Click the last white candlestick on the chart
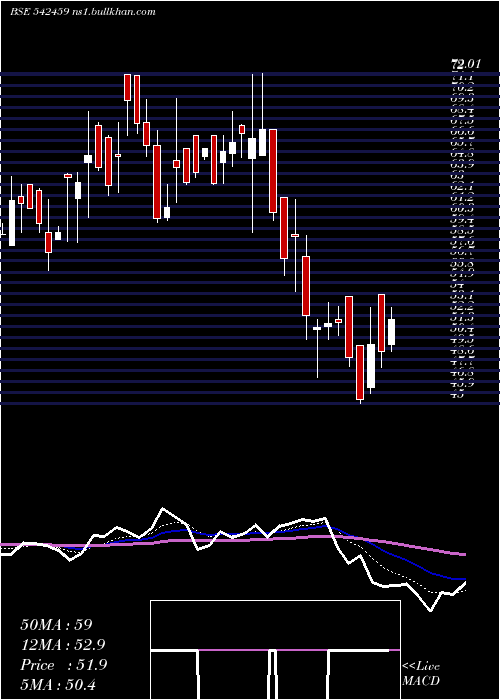This screenshot has width=500, height=700. [392, 332]
